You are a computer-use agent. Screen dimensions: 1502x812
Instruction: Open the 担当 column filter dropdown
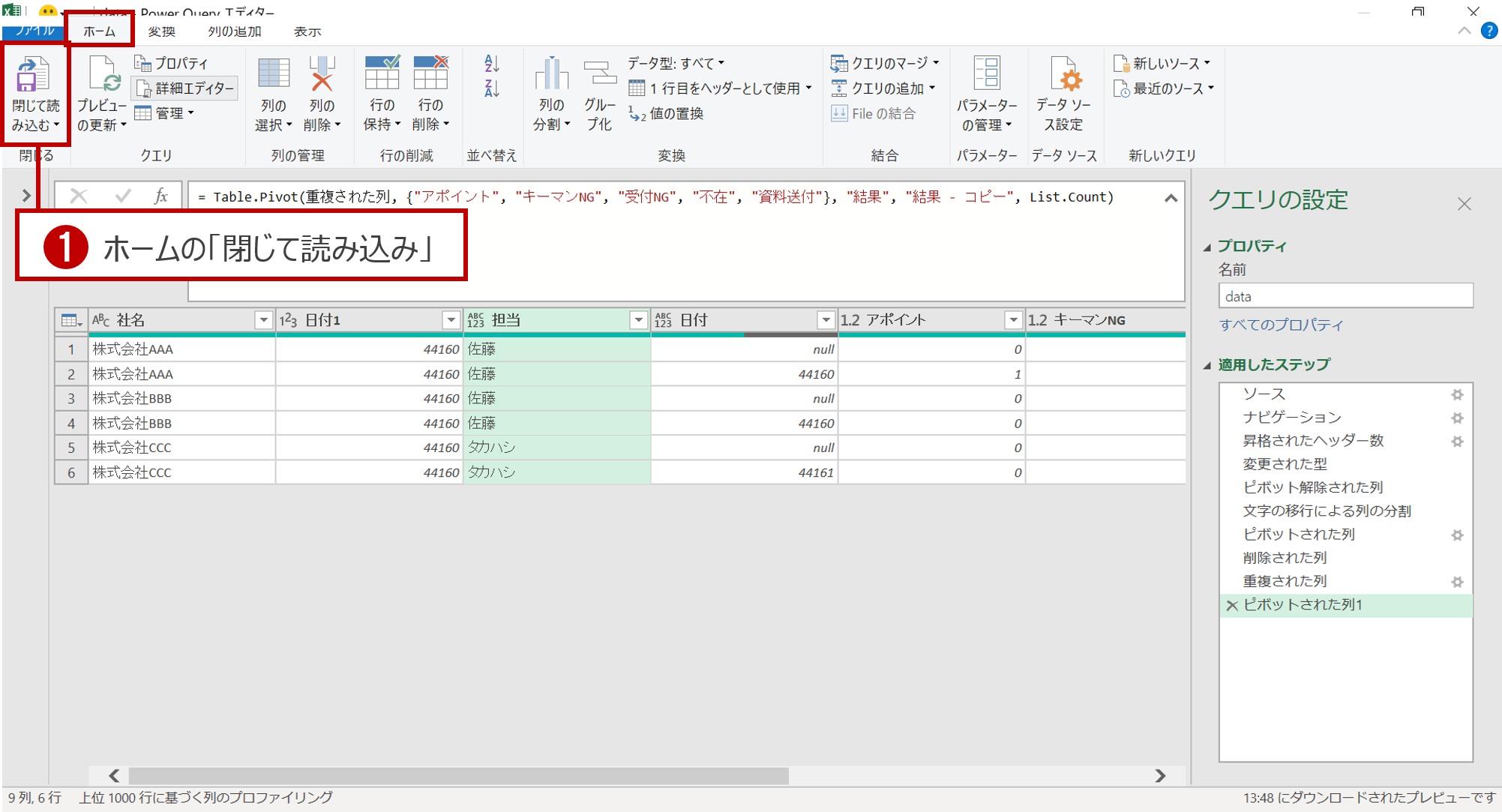click(638, 320)
